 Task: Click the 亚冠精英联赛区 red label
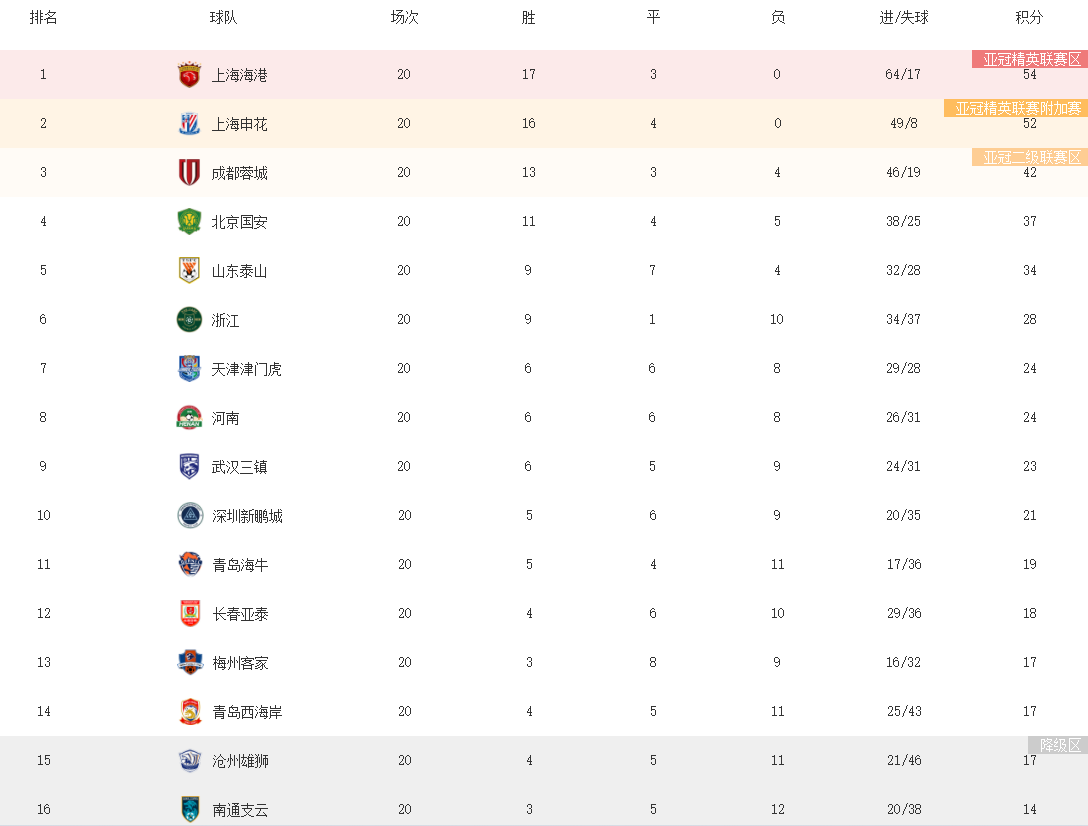click(x=1030, y=59)
